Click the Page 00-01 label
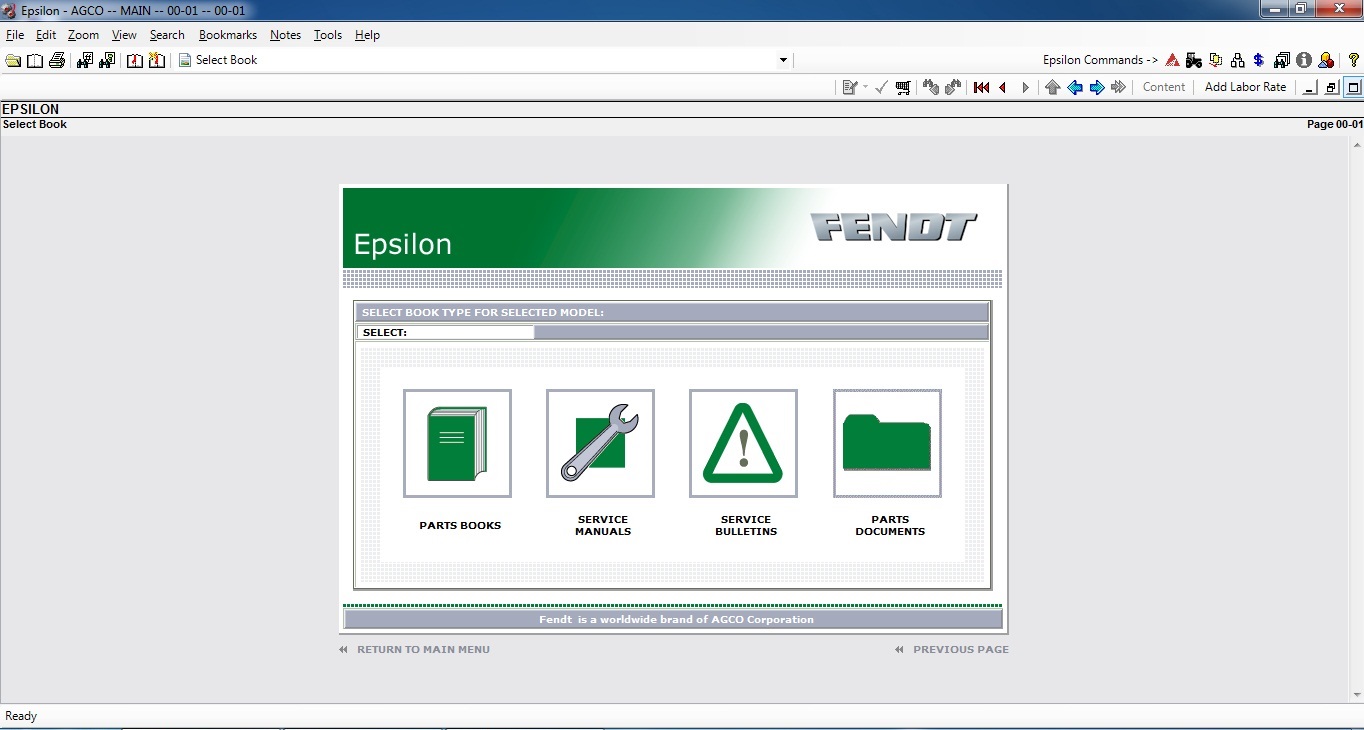Screen dimensions: 1364x730 pyautogui.click(x=1334, y=124)
